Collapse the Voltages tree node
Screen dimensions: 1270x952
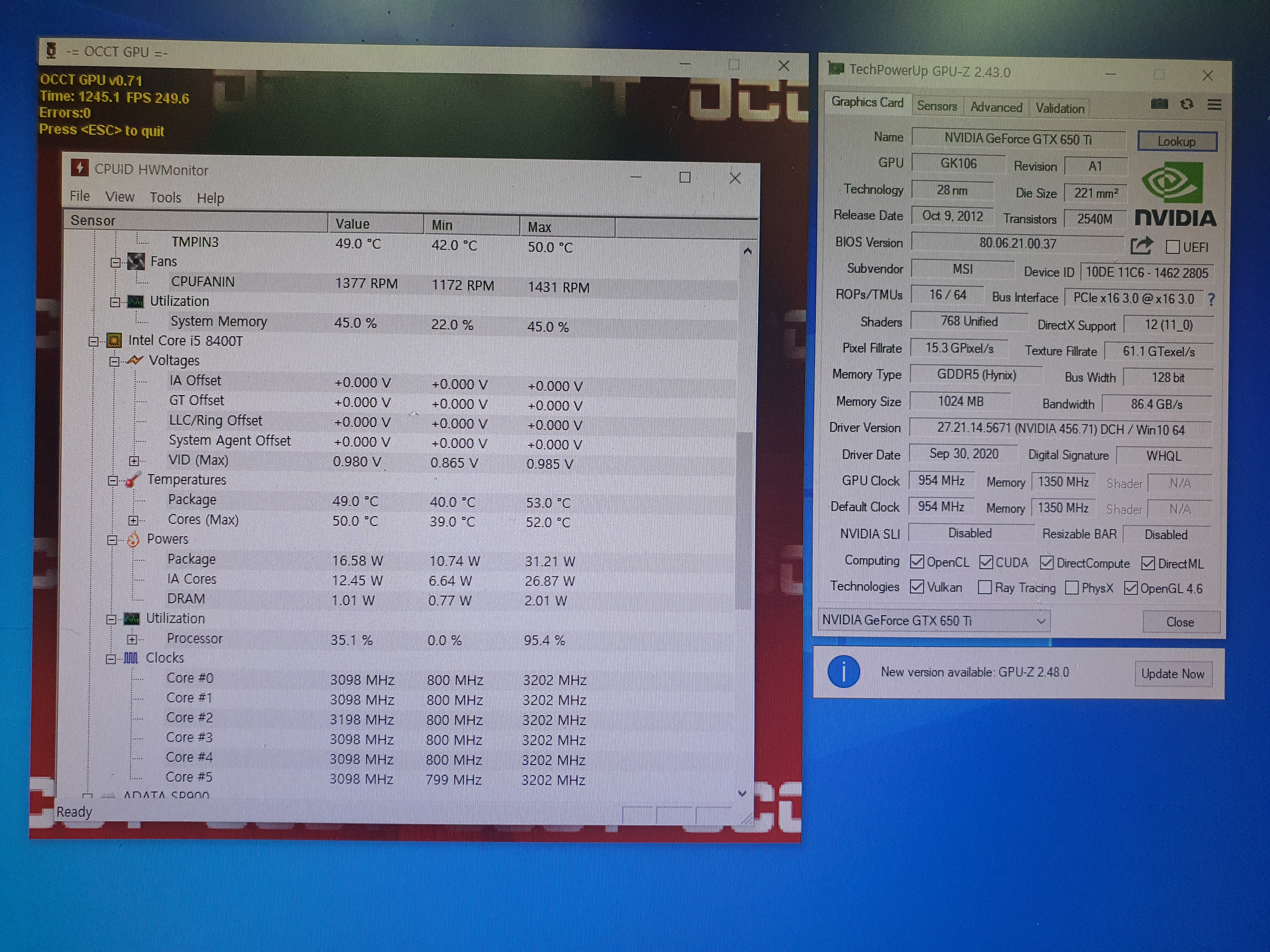114,361
